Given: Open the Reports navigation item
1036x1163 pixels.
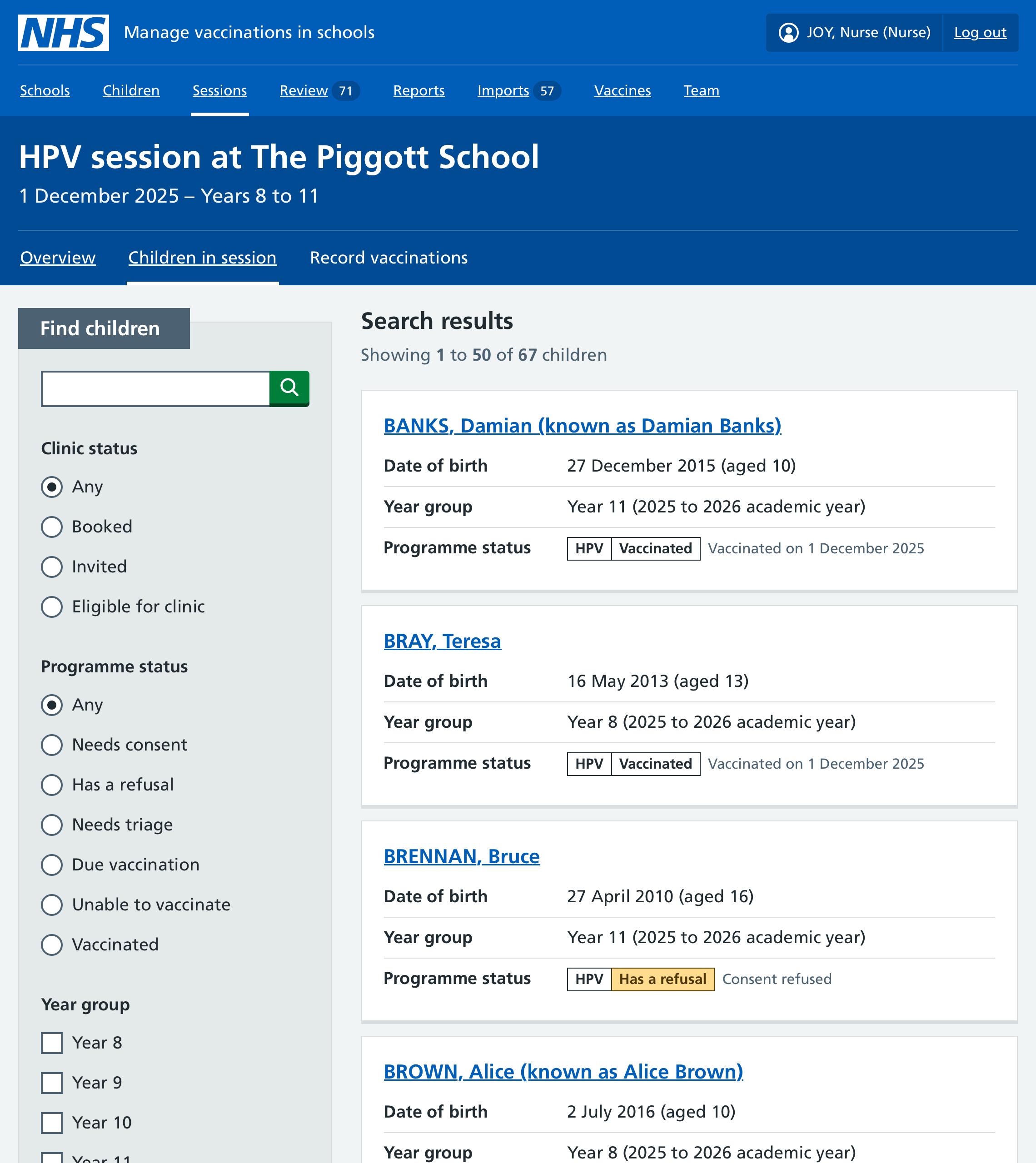Looking at the screenshot, I should click(x=419, y=90).
